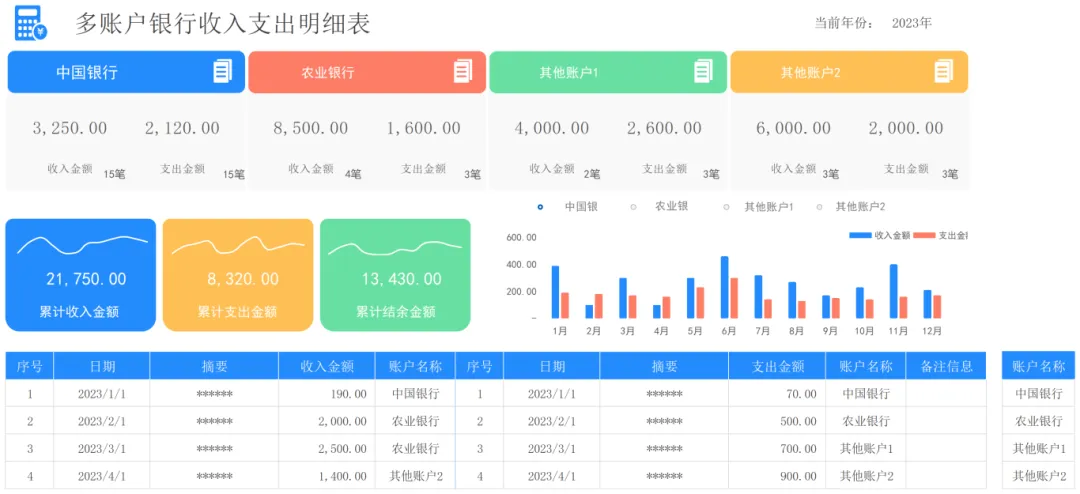Image resolution: width=1080 pixels, height=494 pixels.
Task: Click the 400.00 chart axis label
Action: 521,265
